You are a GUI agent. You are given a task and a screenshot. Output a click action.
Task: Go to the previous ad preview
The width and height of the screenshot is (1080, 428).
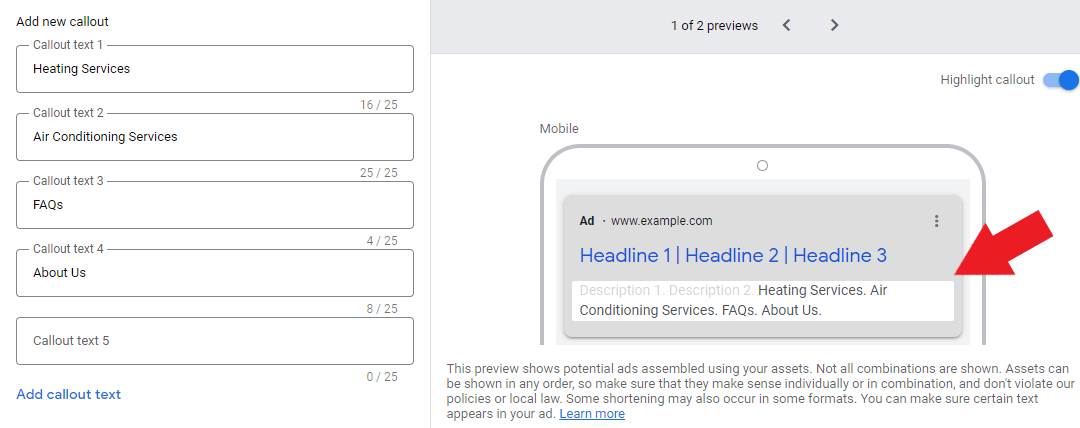pyautogui.click(x=787, y=26)
